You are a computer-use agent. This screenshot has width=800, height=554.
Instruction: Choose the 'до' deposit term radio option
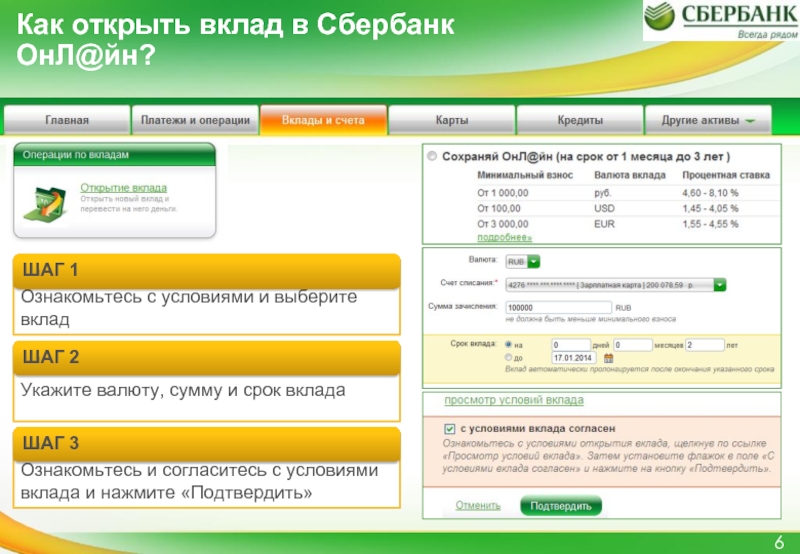coord(507,357)
